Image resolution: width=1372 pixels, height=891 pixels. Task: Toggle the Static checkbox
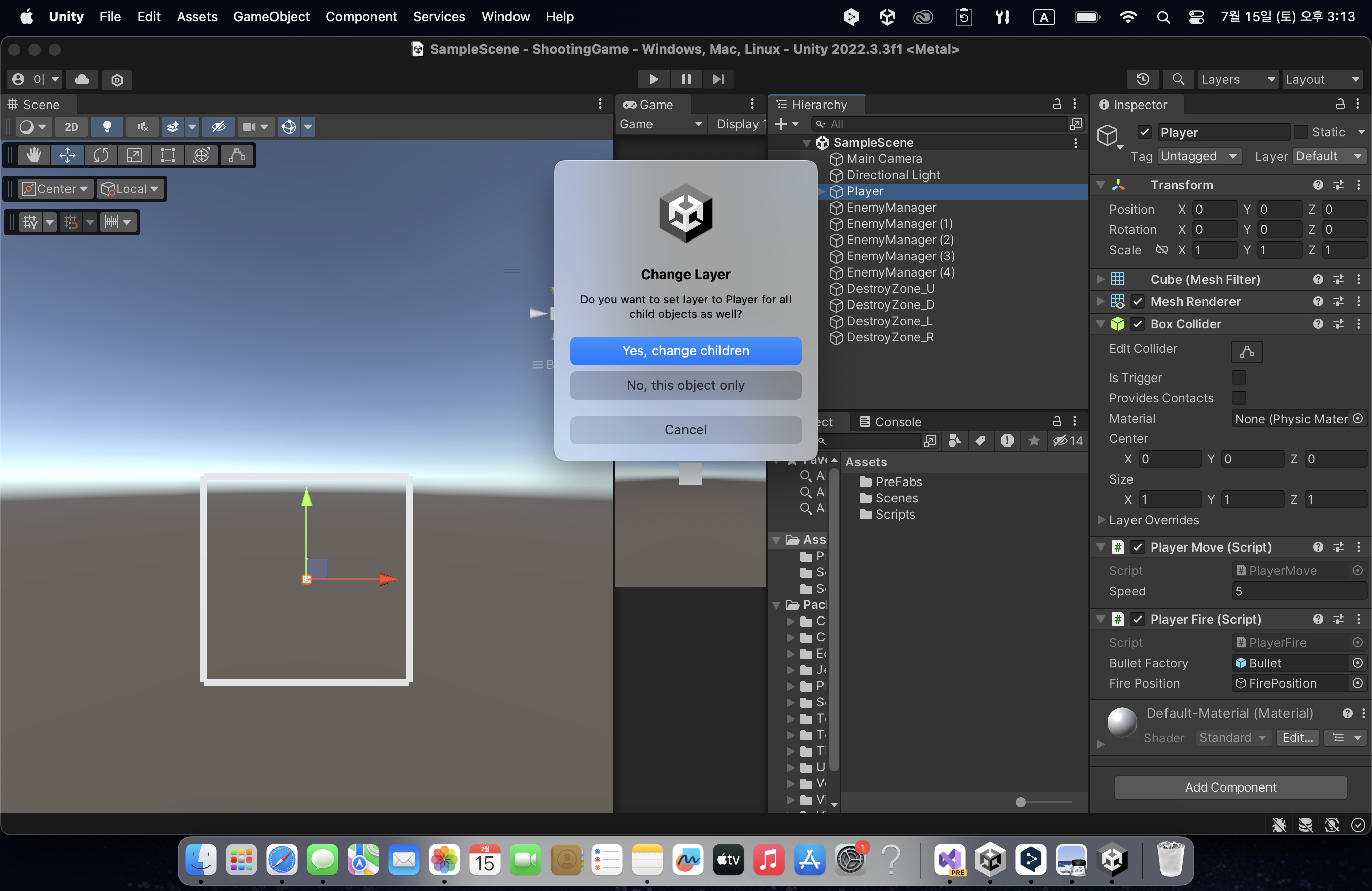(1300, 132)
